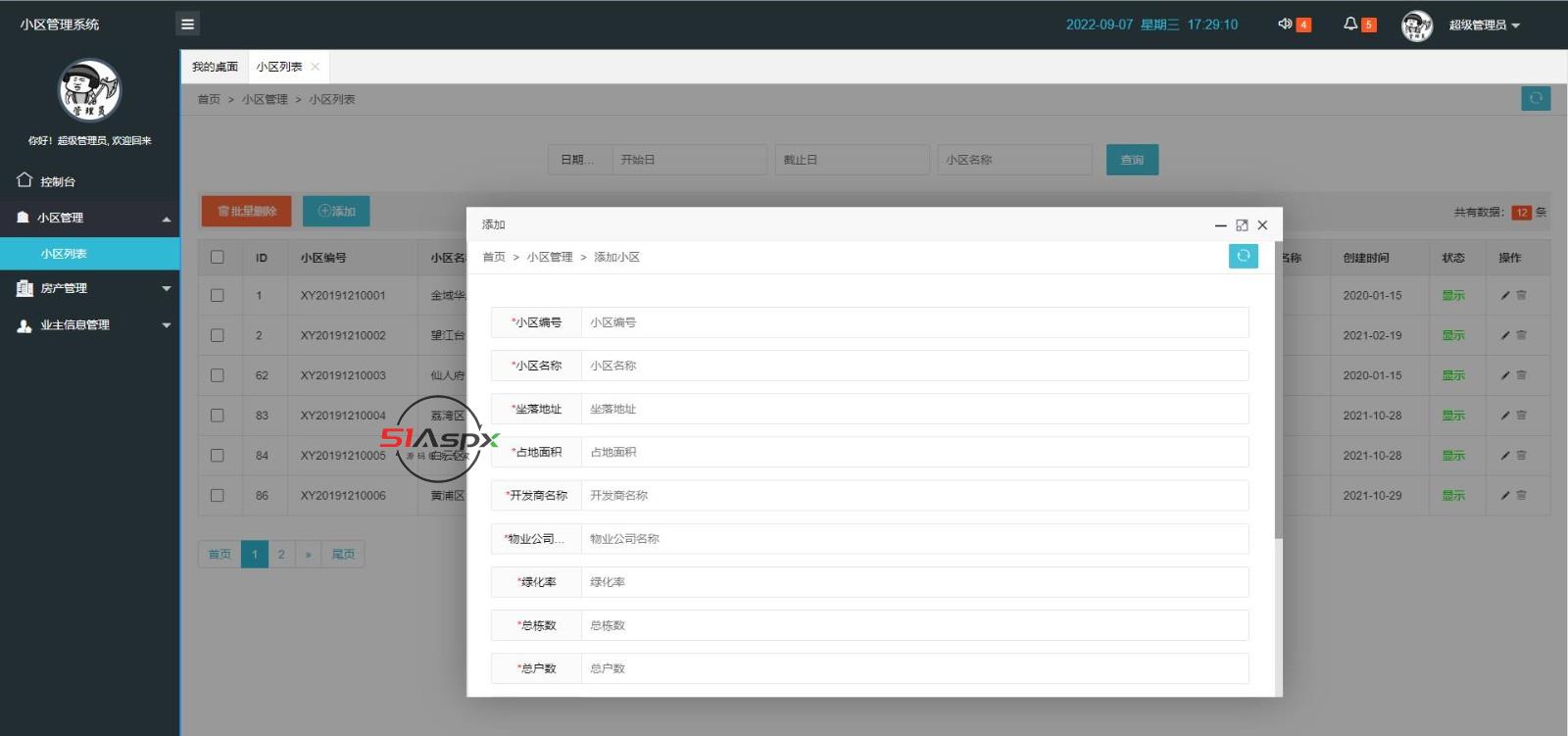Check the checkbox for row XY20191210002
1568x736 pixels.
218,335
